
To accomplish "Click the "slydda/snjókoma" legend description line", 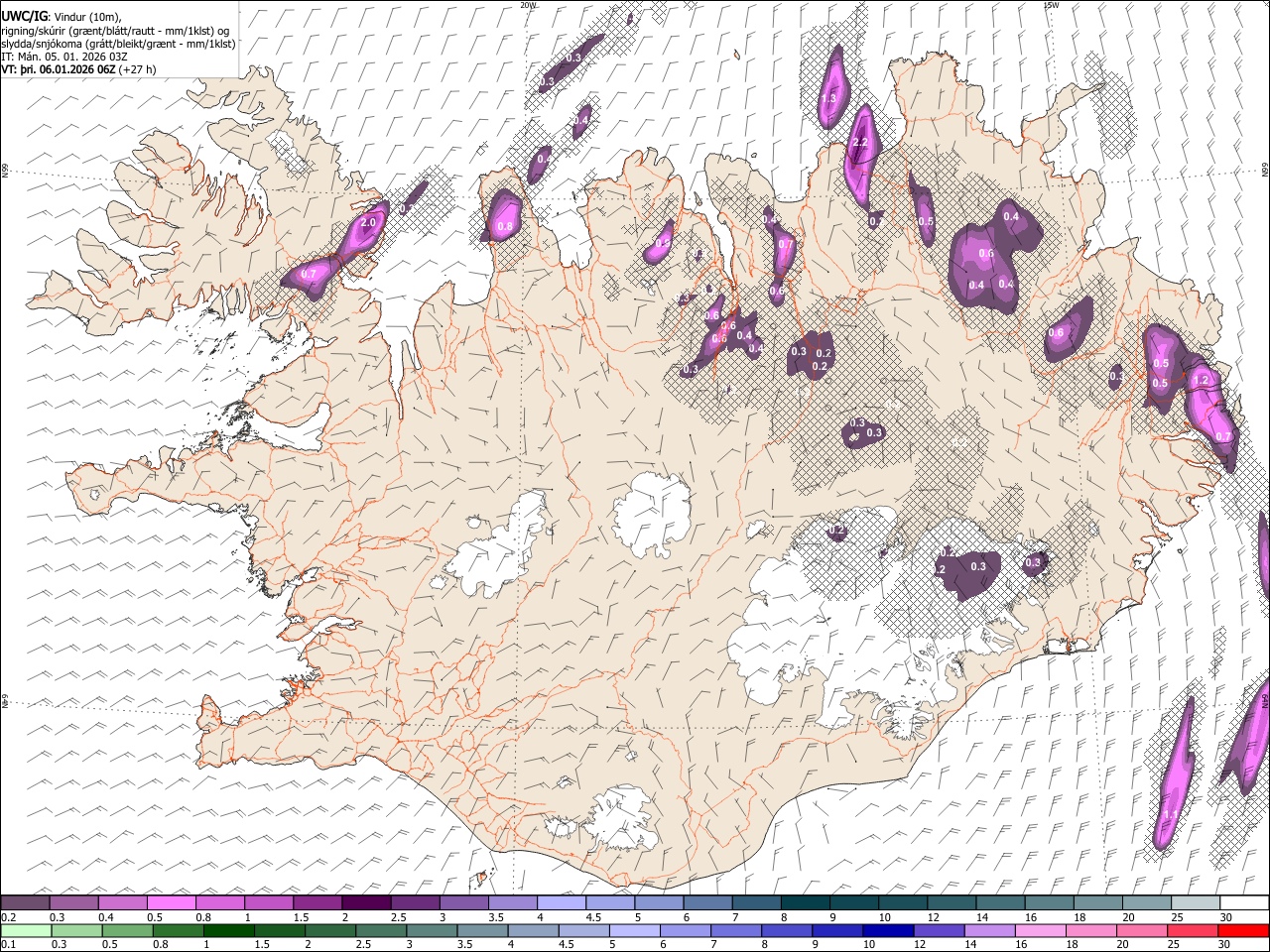I will pos(118,45).
